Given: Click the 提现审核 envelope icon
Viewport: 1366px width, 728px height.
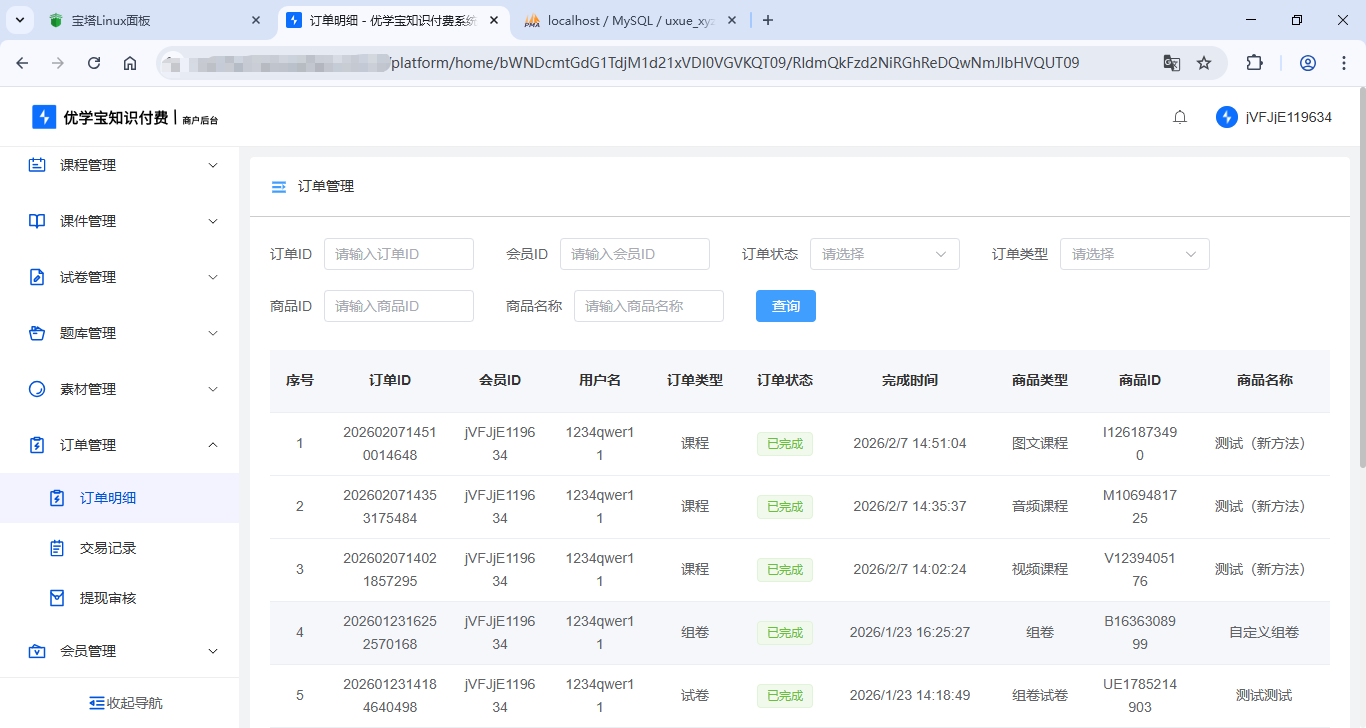Looking at the screenshot, I should point(55,598).
